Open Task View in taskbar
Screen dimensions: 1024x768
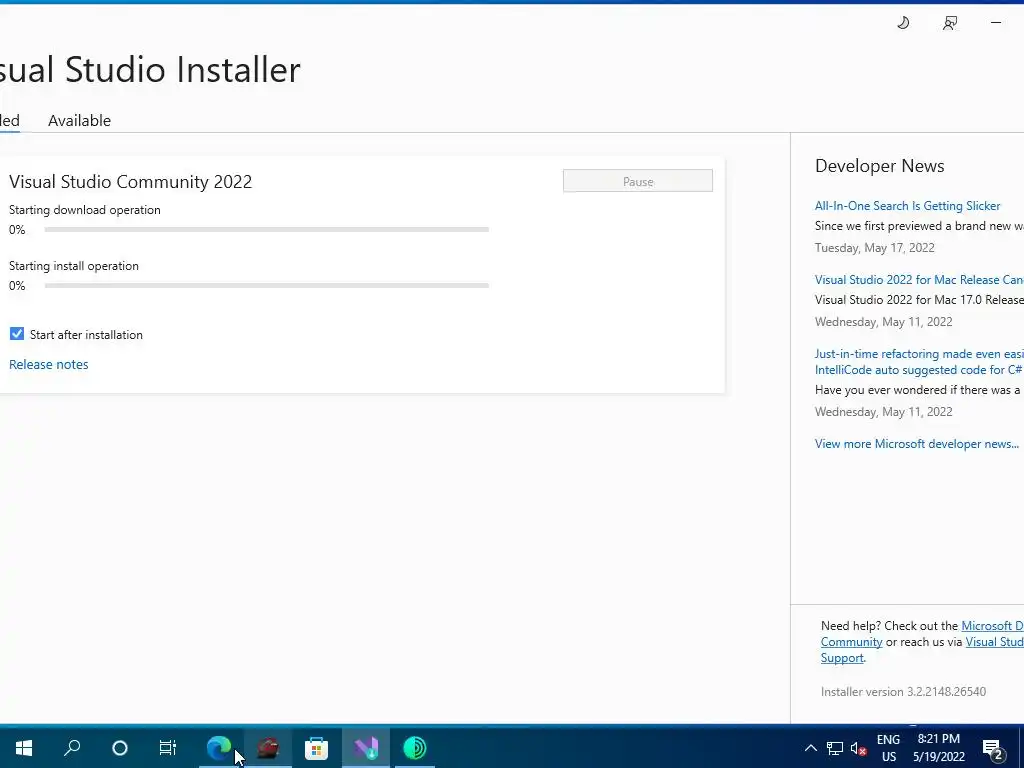(x=168, y=748)
